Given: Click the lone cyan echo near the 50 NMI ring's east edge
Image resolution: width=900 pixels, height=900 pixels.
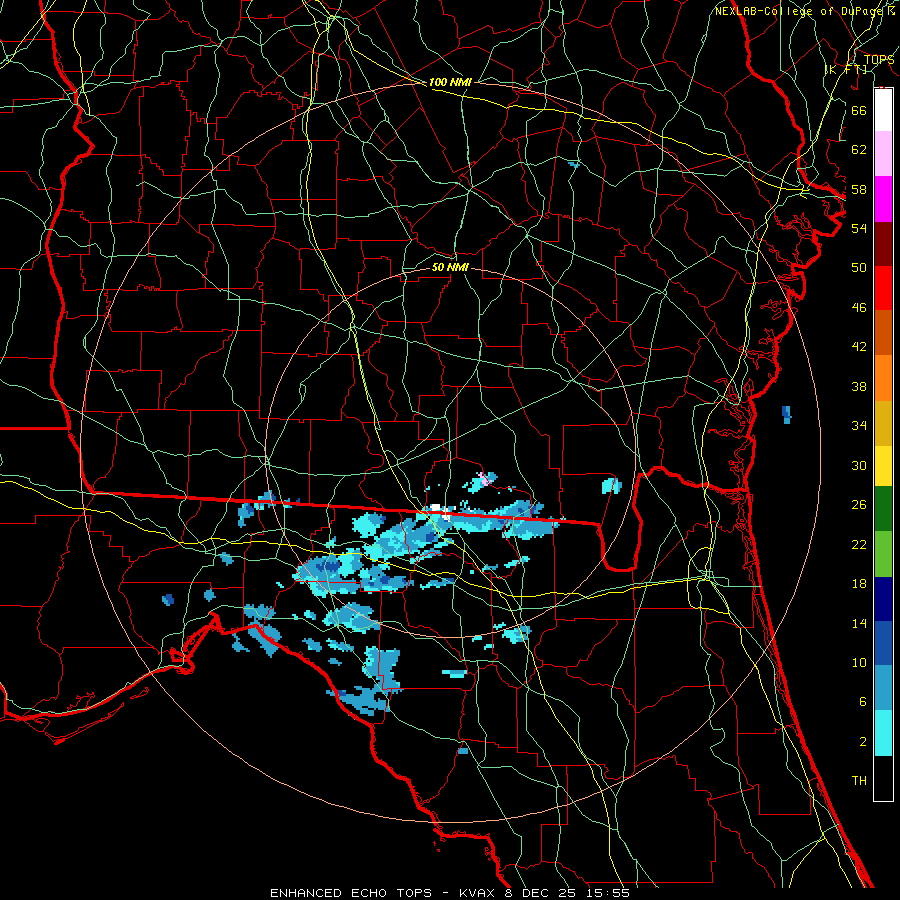Looking at the screenshot, I should (612, 486).
